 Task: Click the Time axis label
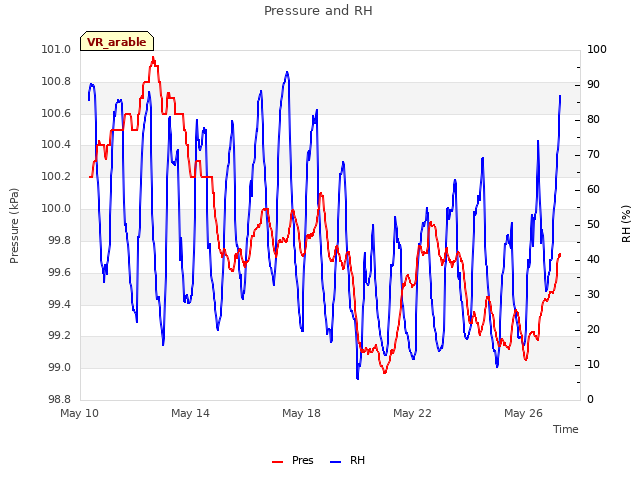pos(566,429)
